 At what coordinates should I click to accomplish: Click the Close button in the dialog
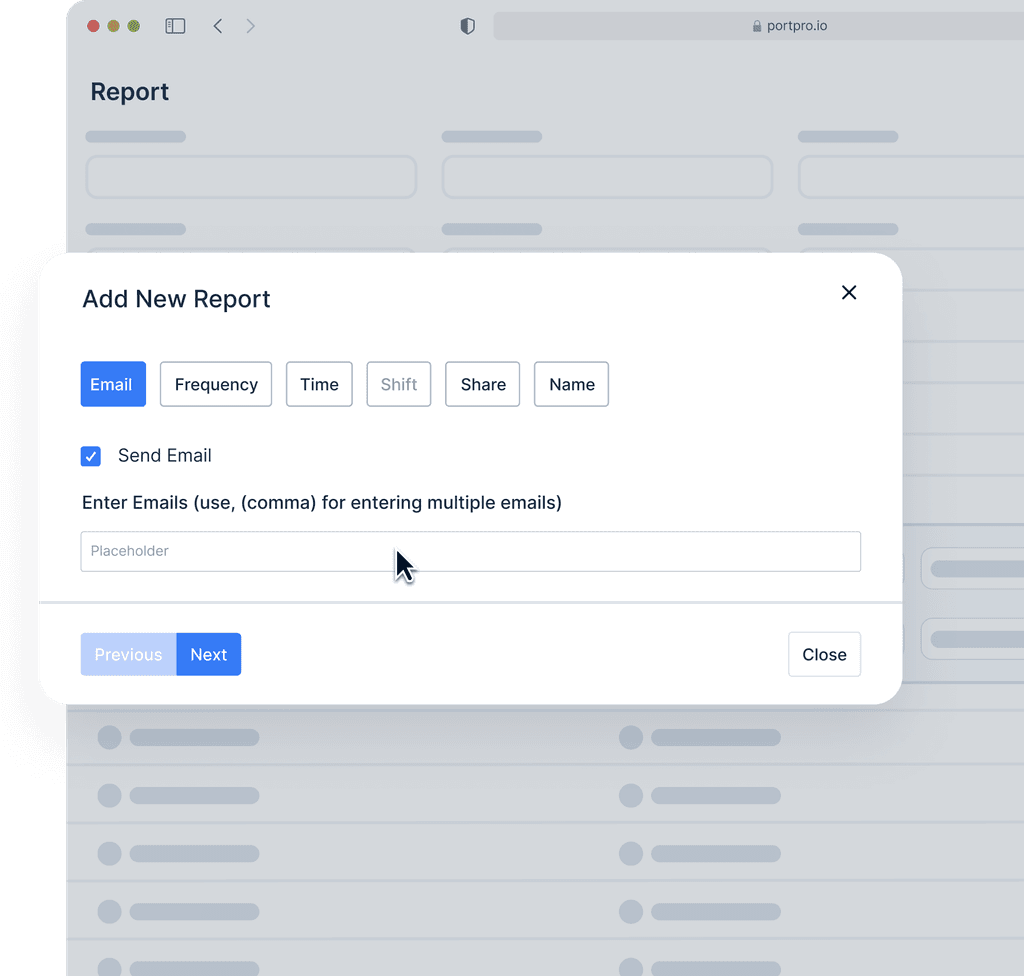(x=824, y=654)
